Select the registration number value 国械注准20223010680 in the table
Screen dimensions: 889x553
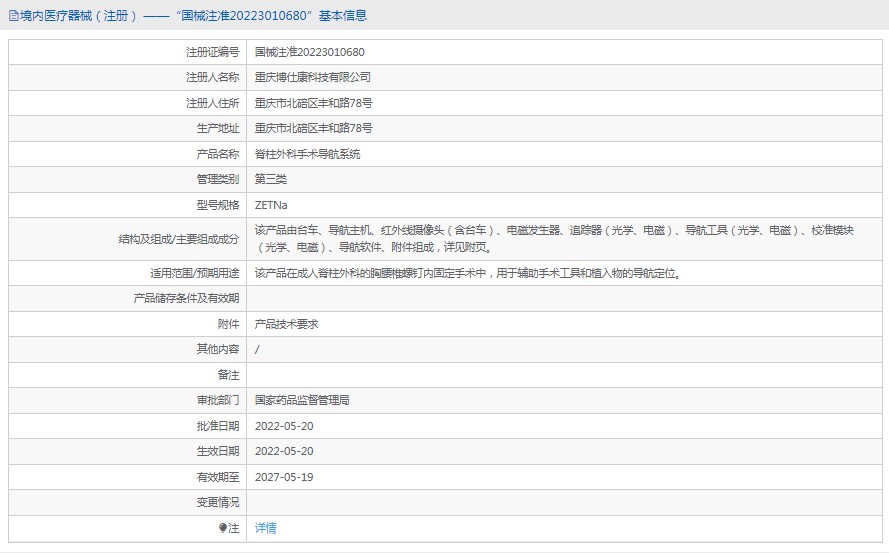(310, 52)
